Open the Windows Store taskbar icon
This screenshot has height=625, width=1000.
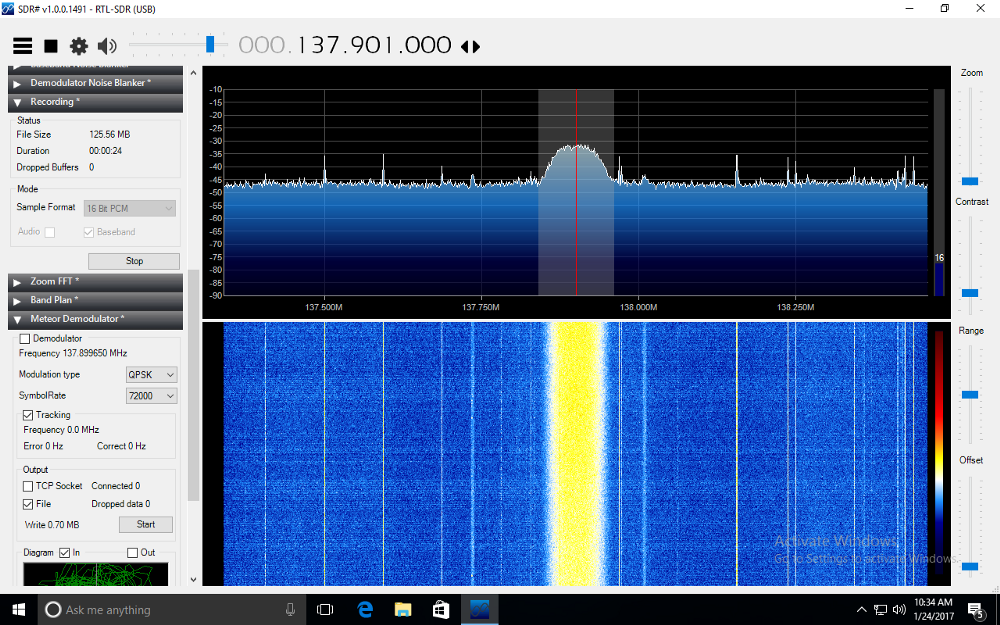[441, 609]
